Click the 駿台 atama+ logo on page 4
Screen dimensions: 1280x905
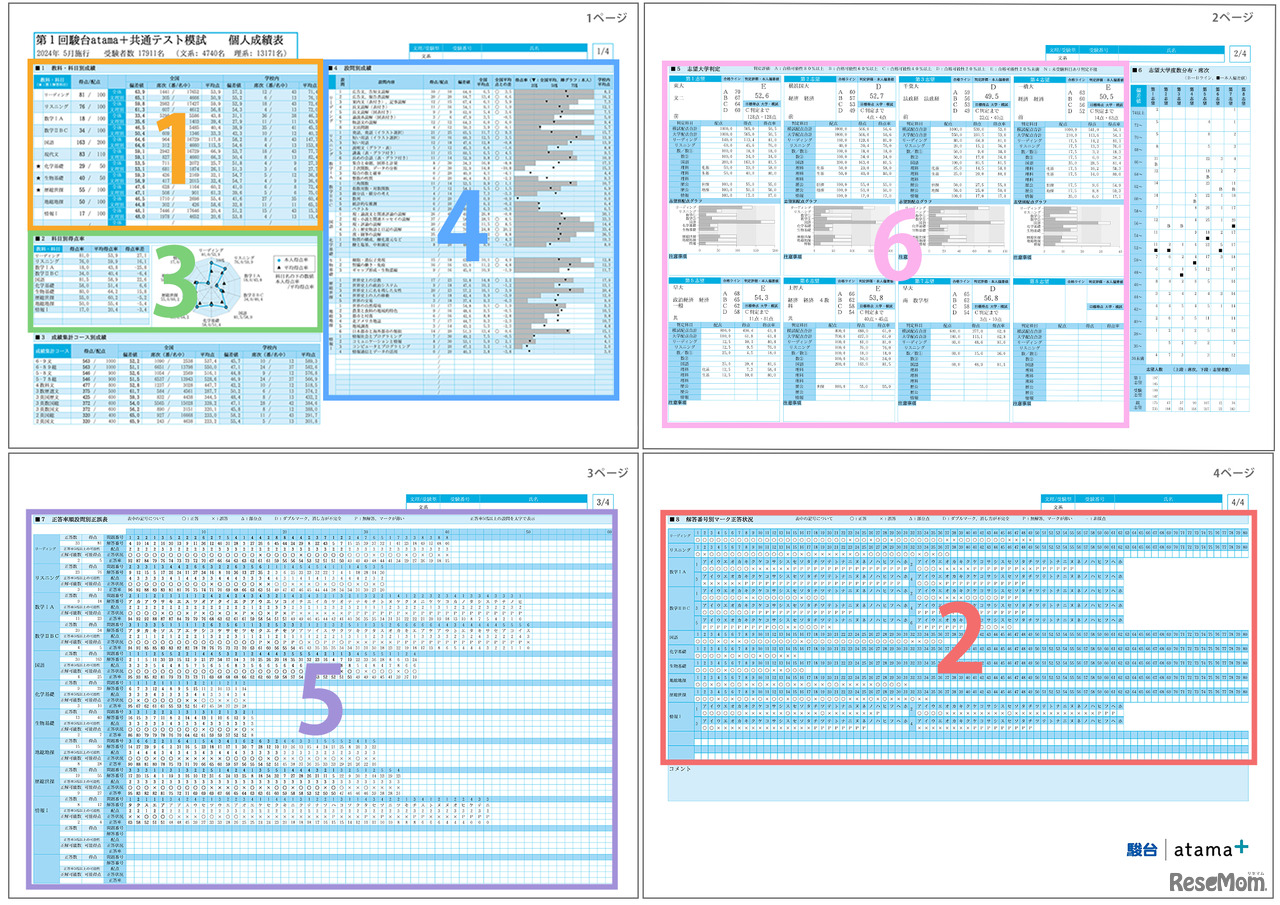1188,849
